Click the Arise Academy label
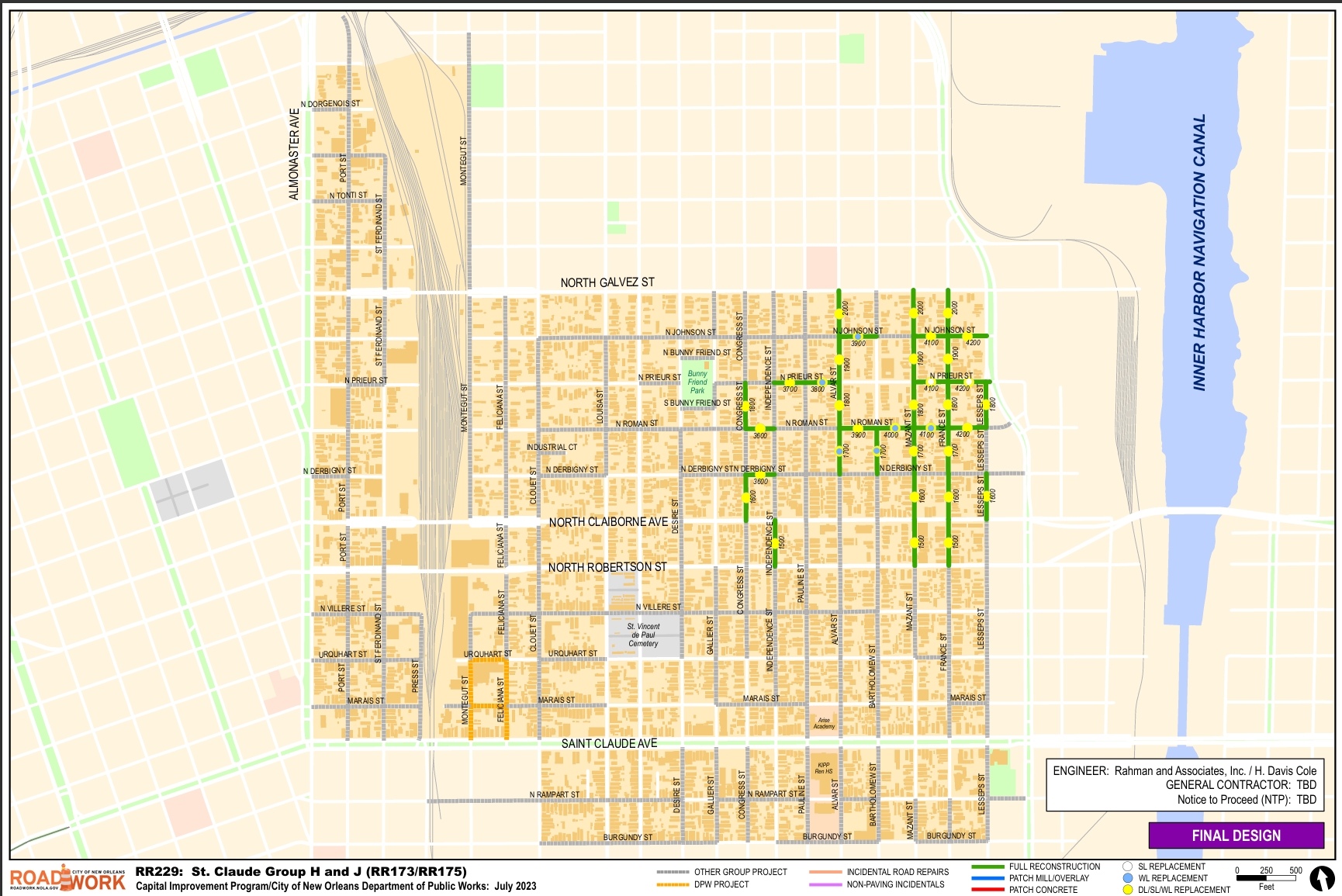Viewport: 1342px width, 896px height. coord(824,723)
